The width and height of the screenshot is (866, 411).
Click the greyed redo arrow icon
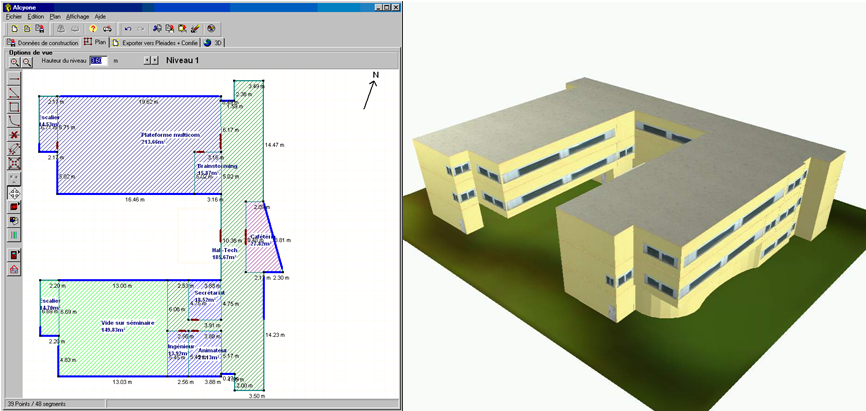(141, 29)
